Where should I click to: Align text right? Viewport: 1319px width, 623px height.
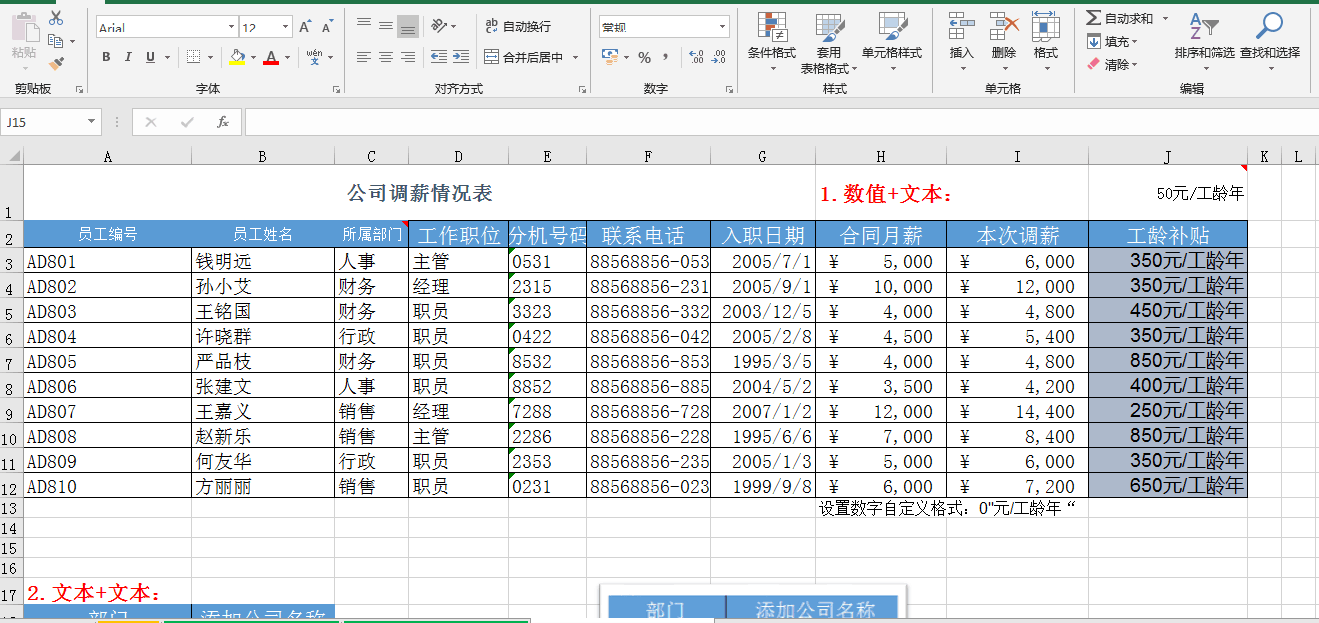tap(407, 57)
